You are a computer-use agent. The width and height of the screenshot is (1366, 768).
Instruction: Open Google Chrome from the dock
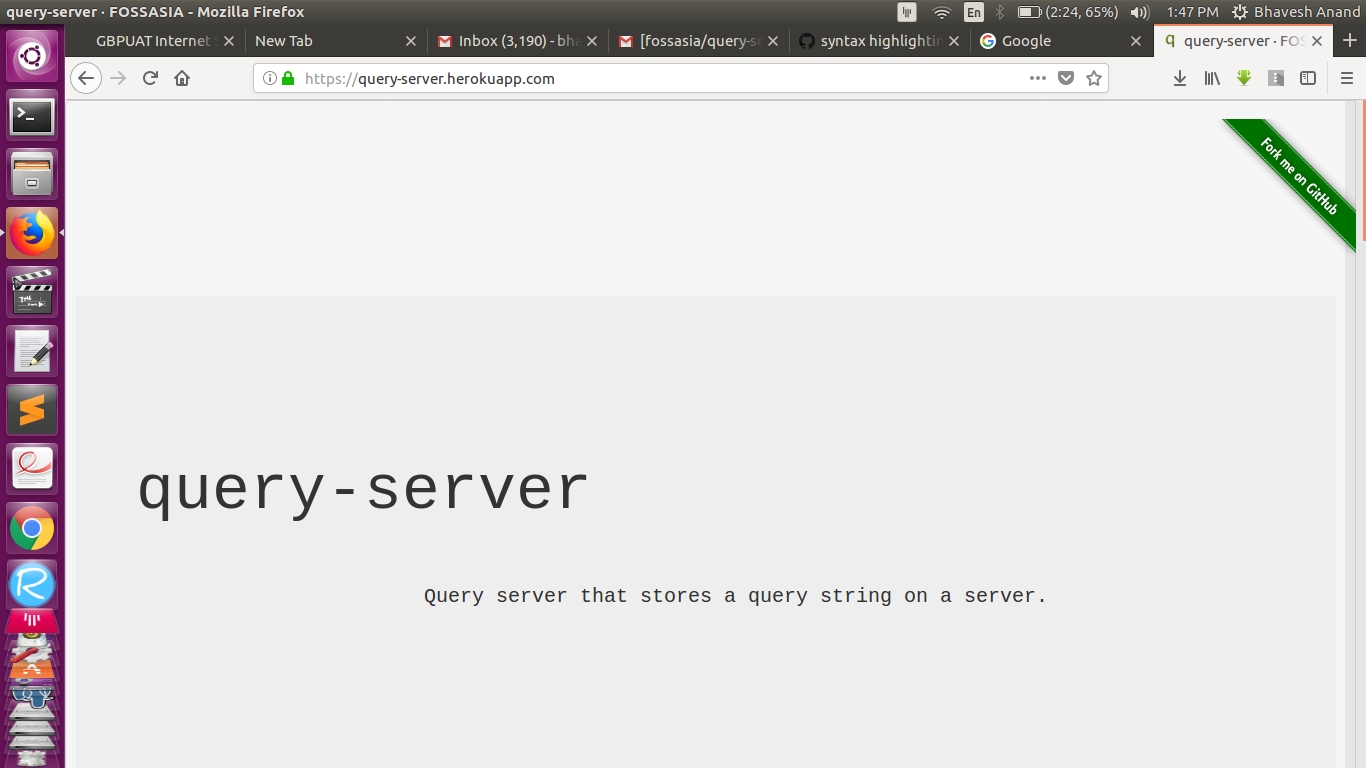(32, 528)
